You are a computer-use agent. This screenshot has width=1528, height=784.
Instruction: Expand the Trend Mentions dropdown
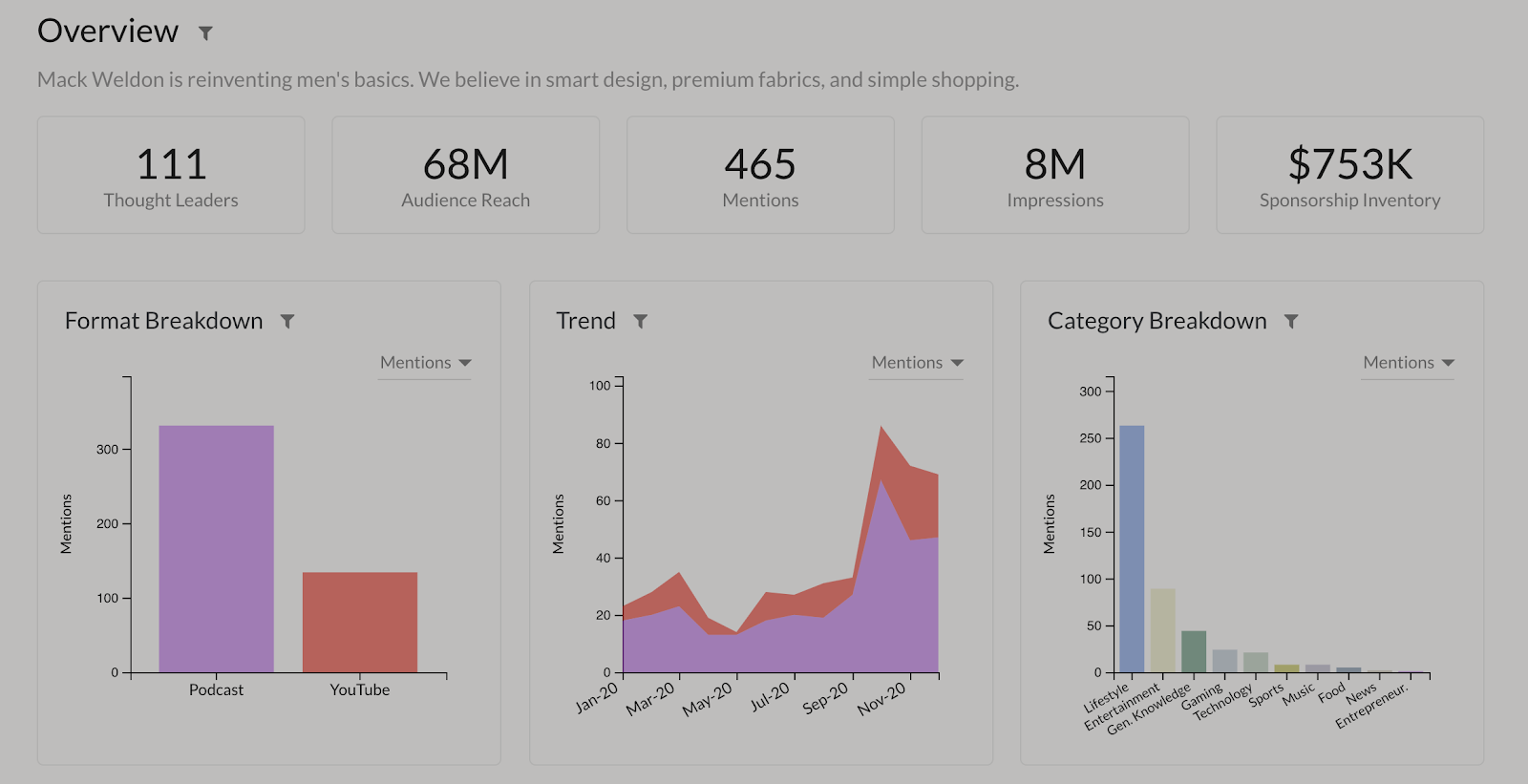click(917, 363)
